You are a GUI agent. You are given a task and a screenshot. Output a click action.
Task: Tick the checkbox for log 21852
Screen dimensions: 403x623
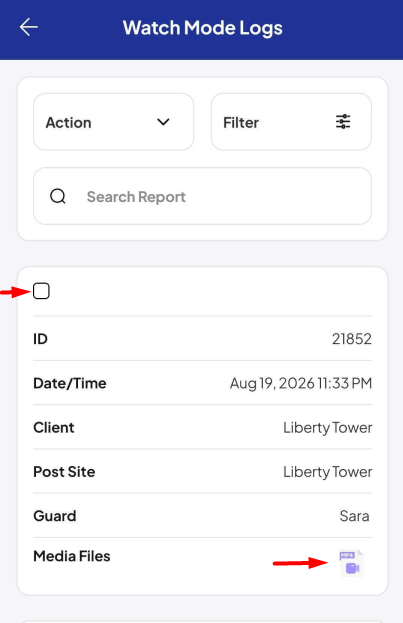tap(41, 291)
